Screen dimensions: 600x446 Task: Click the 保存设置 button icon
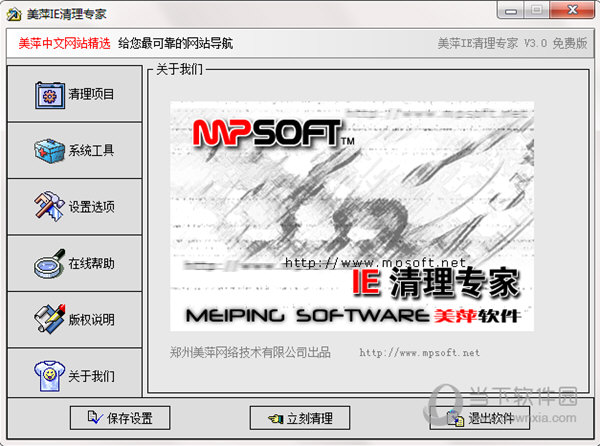(x=95, y=417)
